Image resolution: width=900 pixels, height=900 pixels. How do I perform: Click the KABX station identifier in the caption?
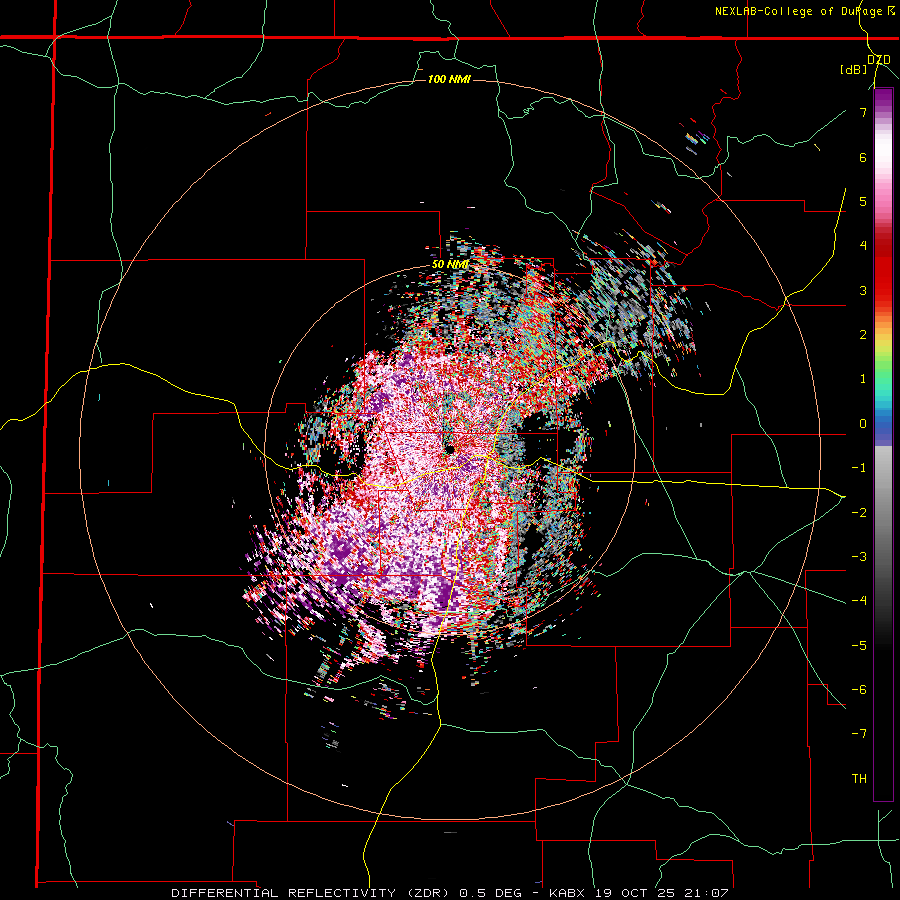[x=567, y=893]
